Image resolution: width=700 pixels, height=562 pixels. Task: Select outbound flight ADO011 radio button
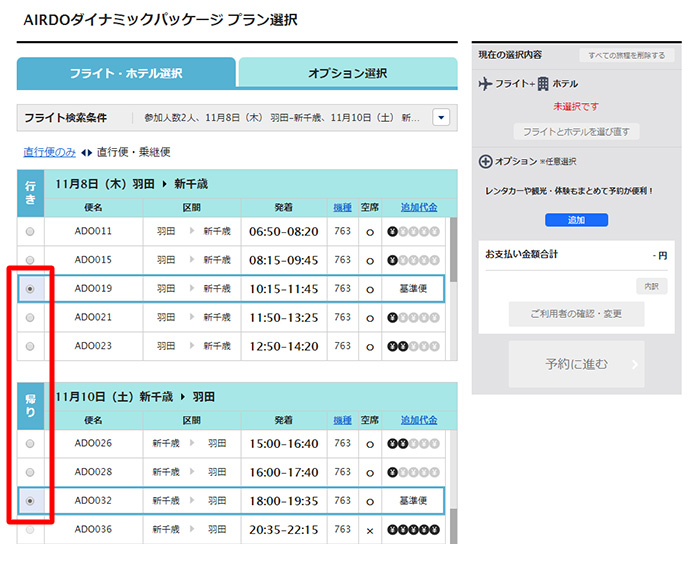[x=30, y=232]
